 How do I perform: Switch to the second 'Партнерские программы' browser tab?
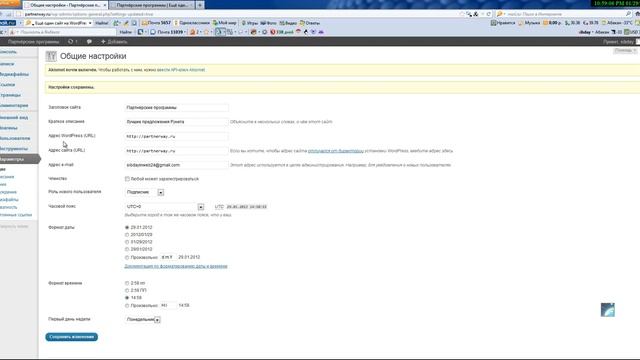tap(152, 5)
